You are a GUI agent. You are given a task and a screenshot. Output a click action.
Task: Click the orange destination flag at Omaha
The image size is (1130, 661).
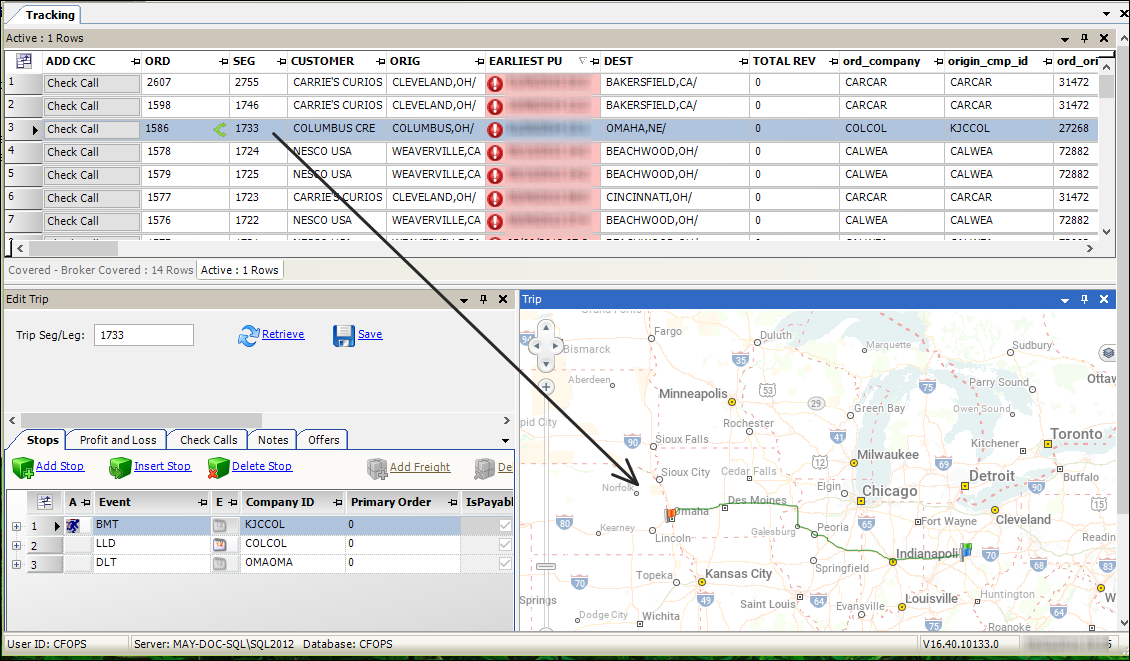(671, 513)
